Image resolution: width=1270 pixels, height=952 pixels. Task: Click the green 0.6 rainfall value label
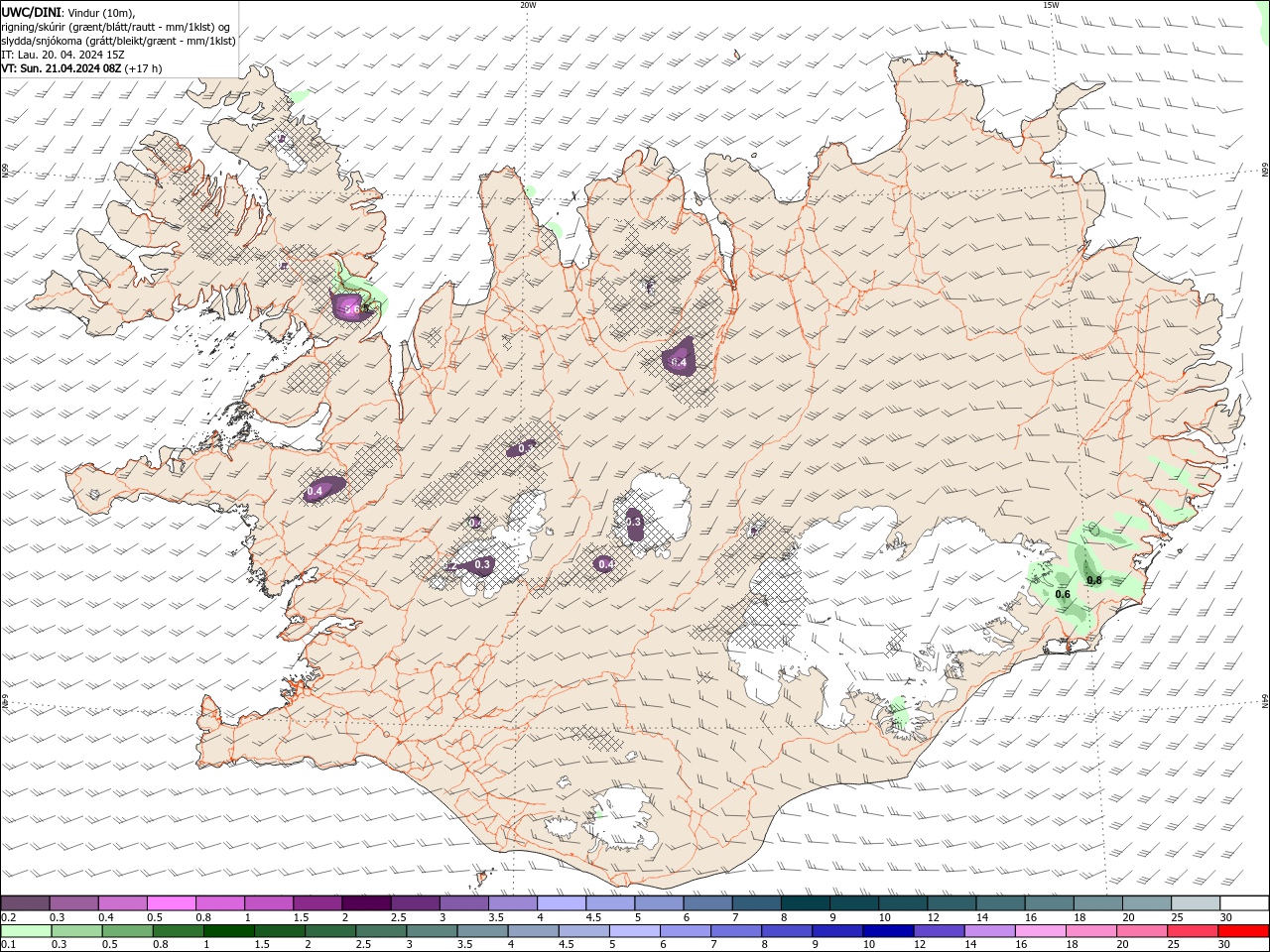click(x=1063, y=595)
